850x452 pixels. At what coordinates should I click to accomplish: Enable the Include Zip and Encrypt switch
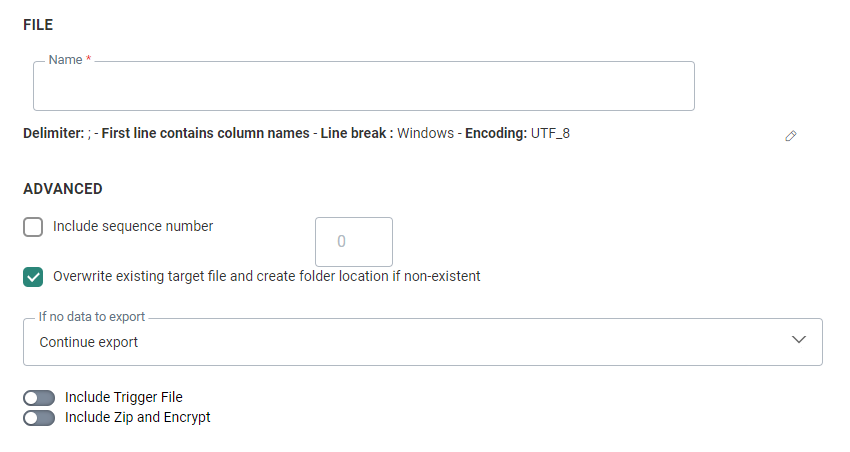coord(39,418)
